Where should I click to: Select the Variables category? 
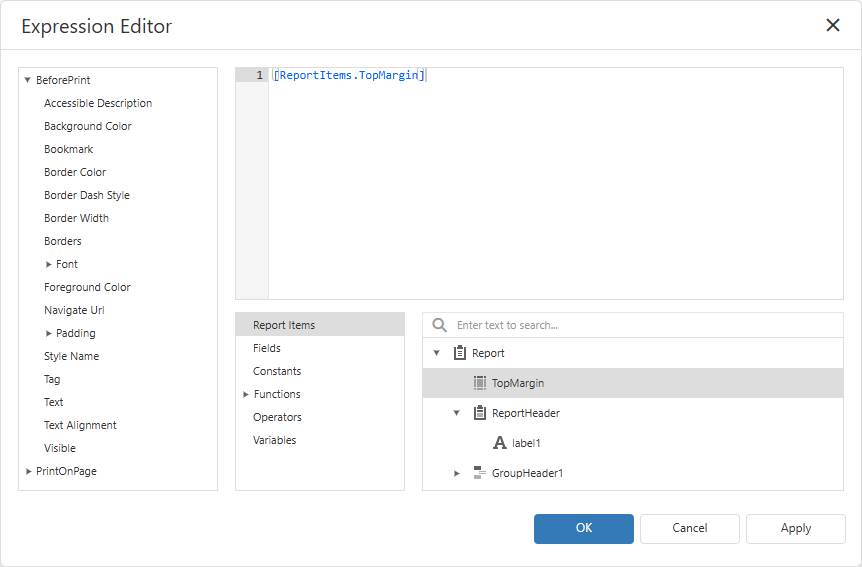click(274, 440)
